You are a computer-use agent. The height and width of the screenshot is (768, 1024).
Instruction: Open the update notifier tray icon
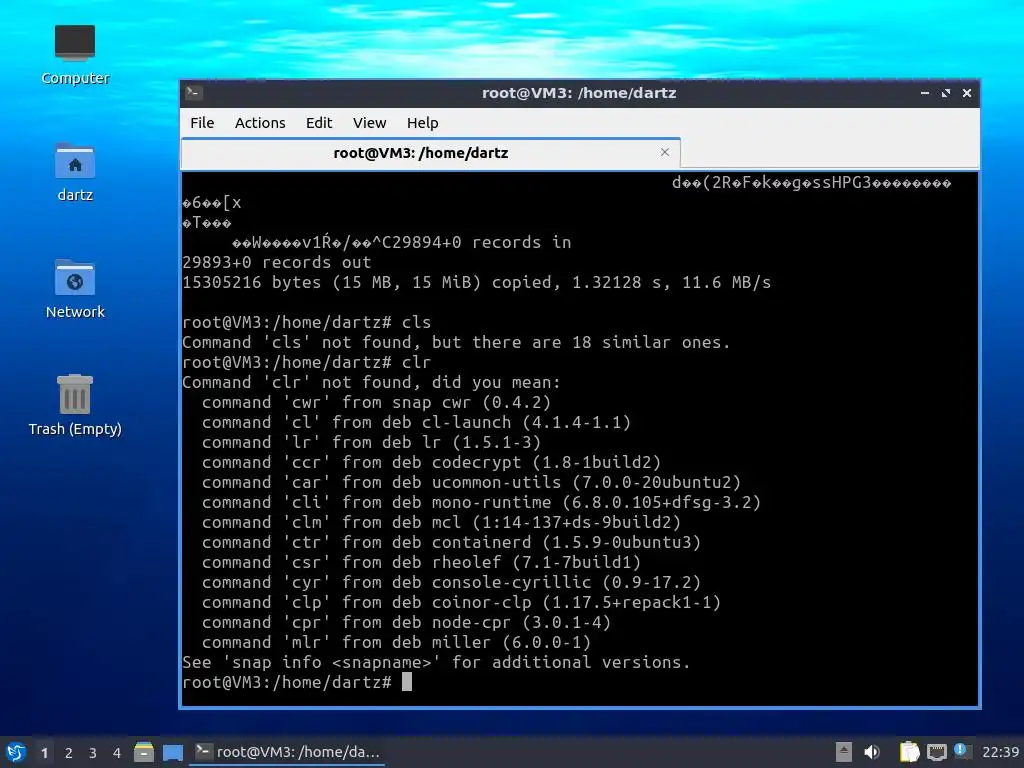(x=961, y=751)
